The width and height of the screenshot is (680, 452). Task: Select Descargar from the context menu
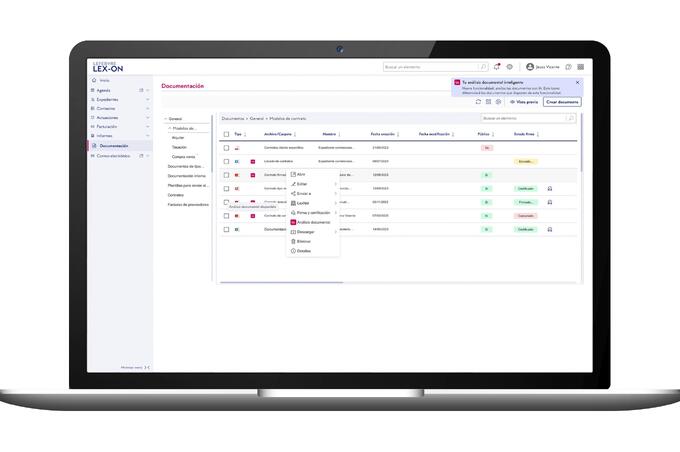click(313, 232)
